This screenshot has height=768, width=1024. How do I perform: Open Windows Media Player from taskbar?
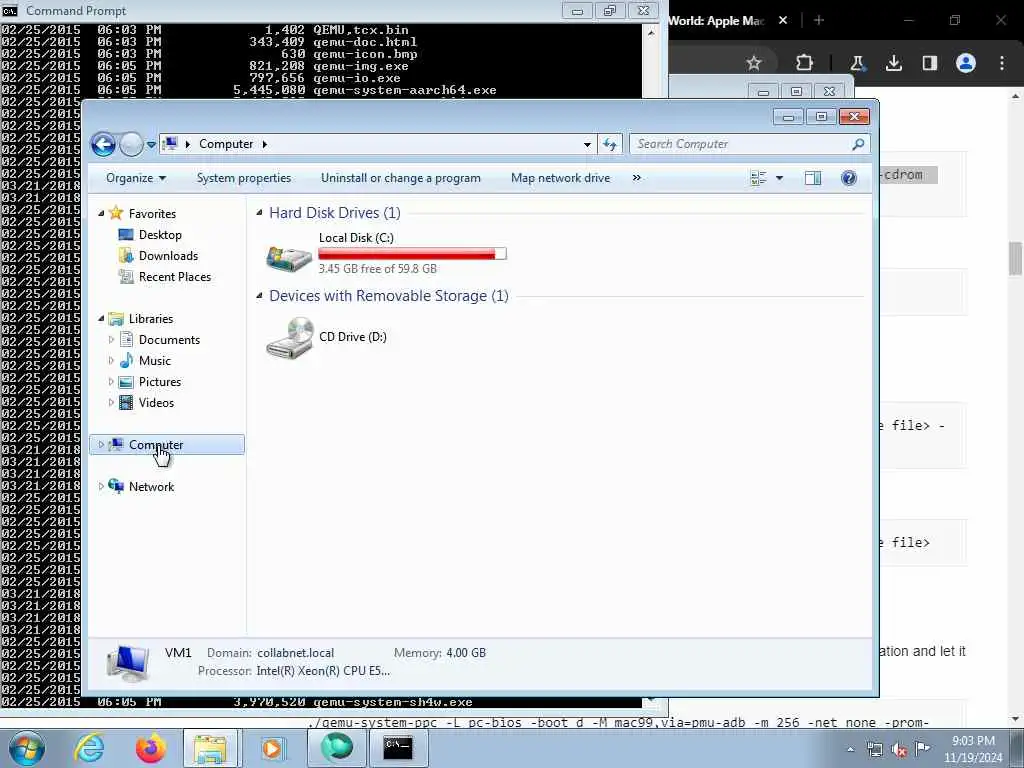(272, 748)
